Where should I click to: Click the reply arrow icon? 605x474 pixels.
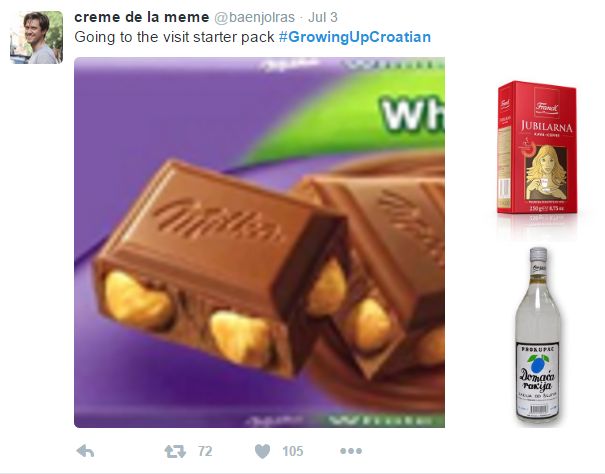coord(85,451)
